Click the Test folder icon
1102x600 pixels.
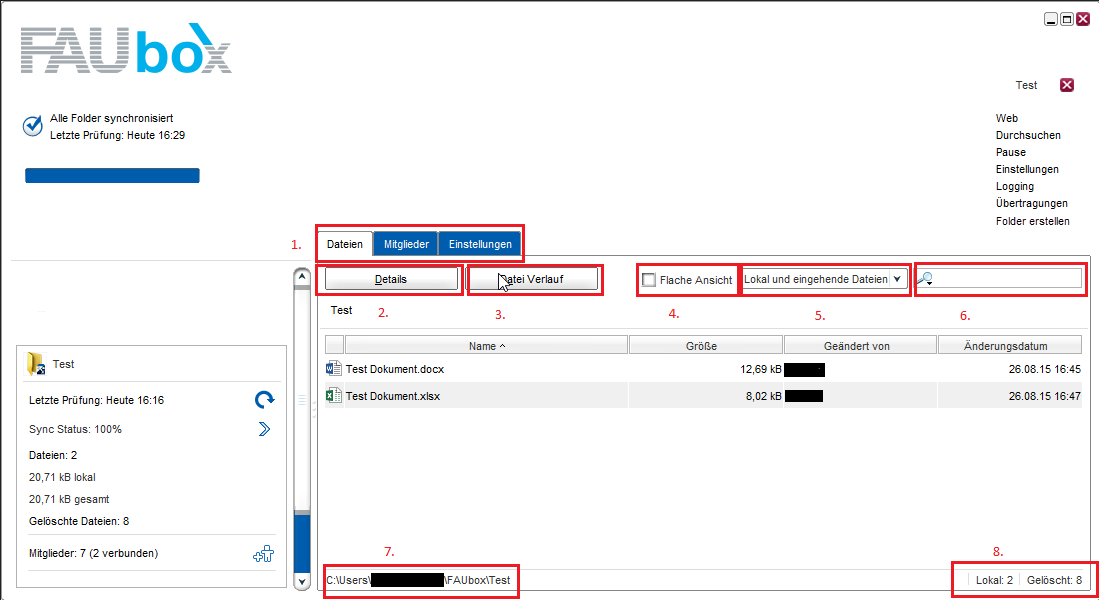[x=36, y=364]
